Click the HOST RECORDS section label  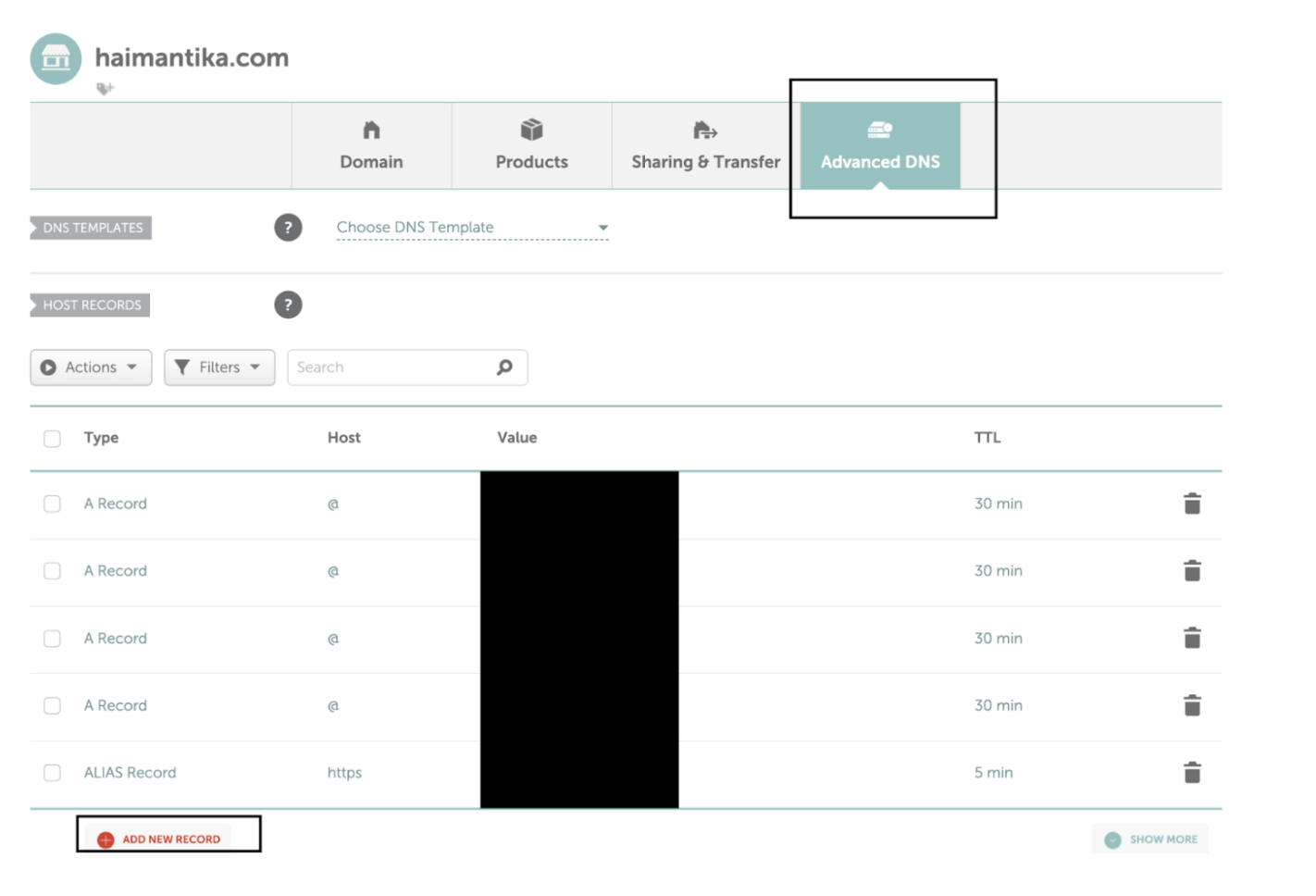click(90, 305)
